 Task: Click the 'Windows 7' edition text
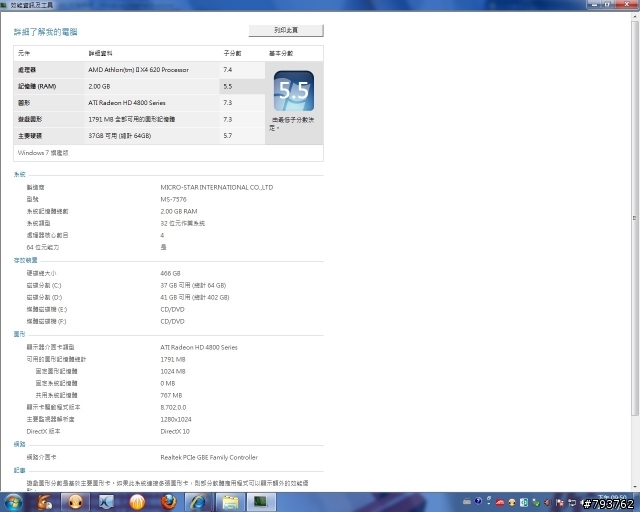43,153
